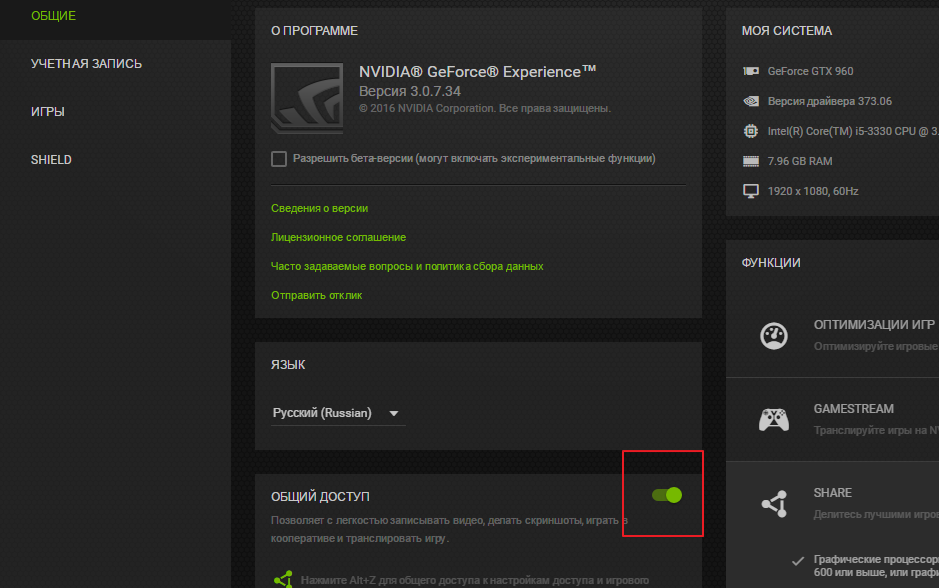Screen dimensions: 939x588
Task: Click the driver version NVIDIA eye icon
Action: 751,101
